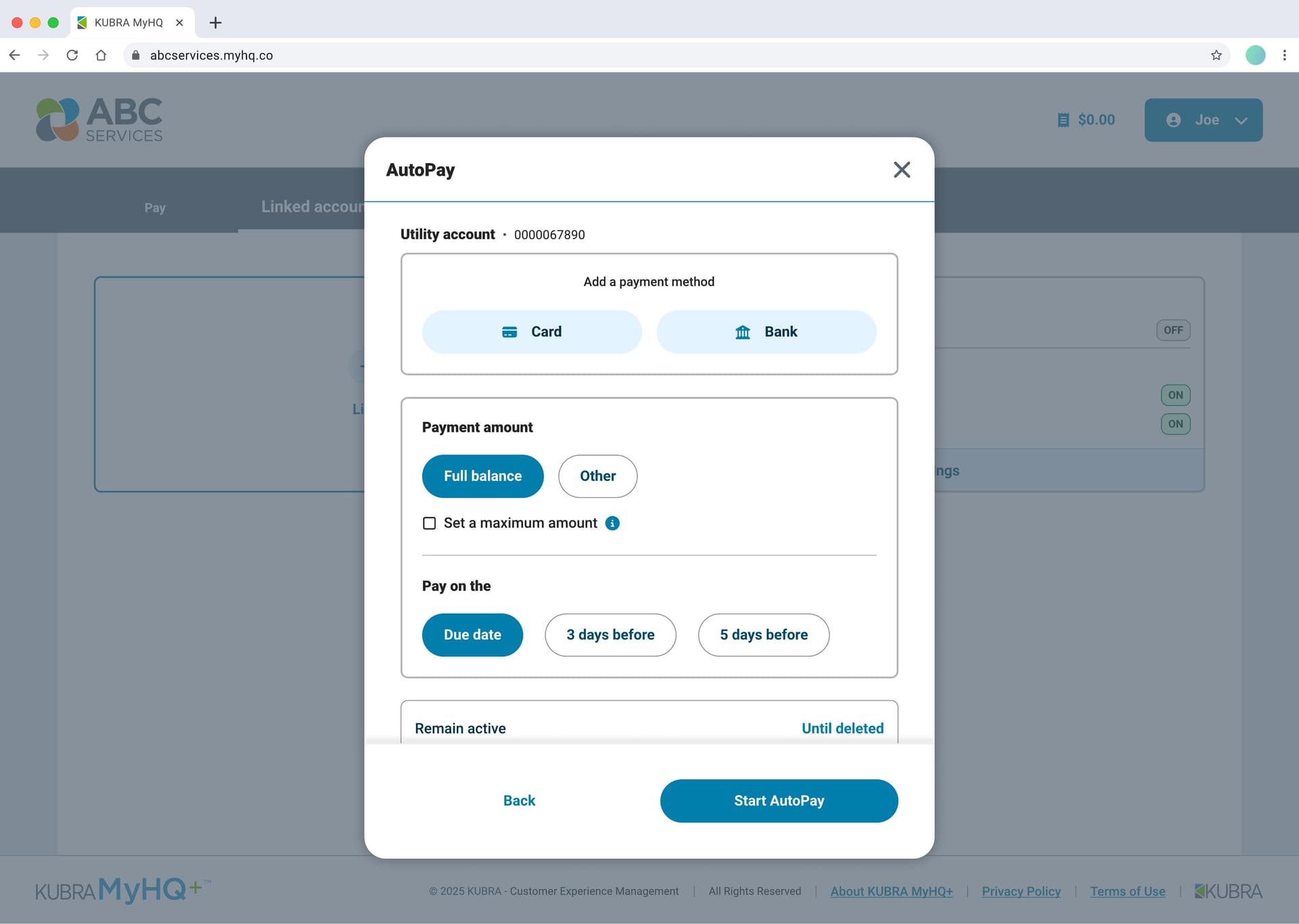Open the Privacy Policy footer link

tap(1020, 891)
